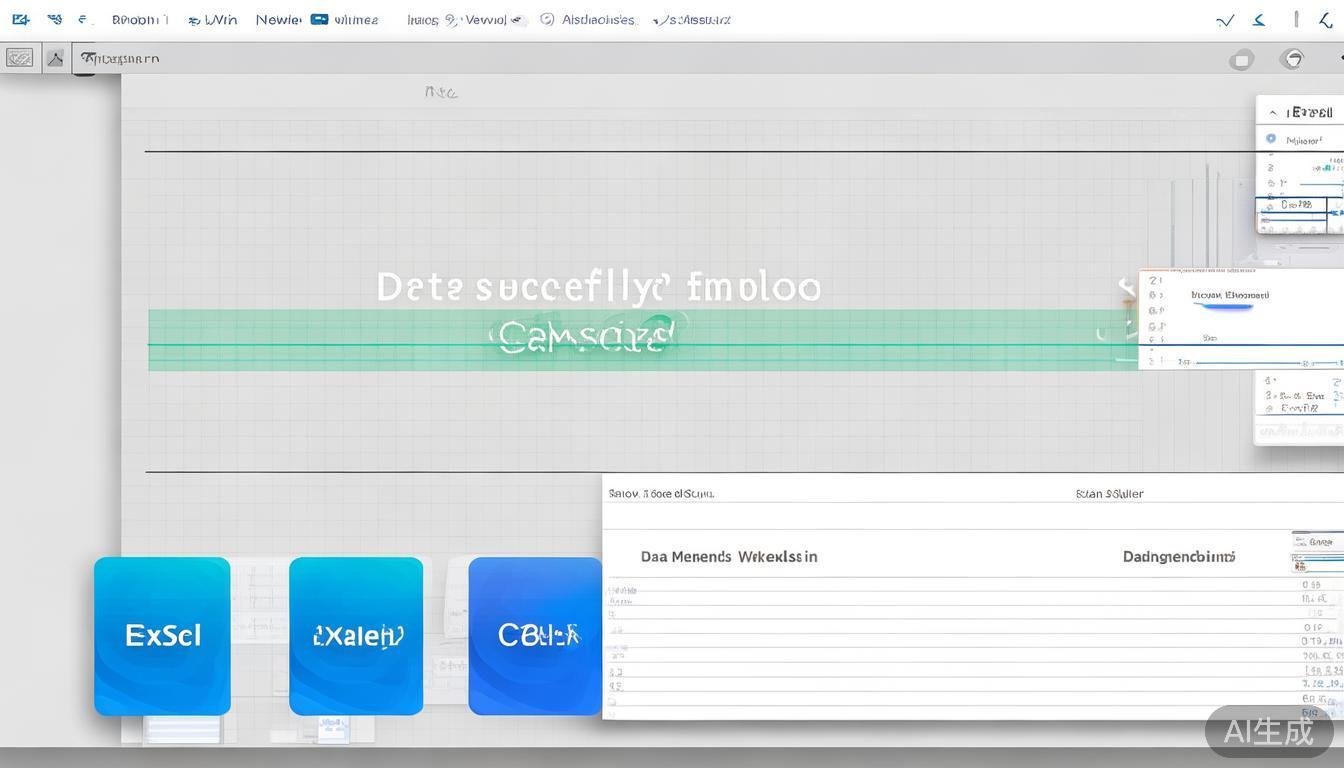The height and width of the screenshot is (768, 1344).
Task: Select the blue CBuk tile
Action: [x=535, y=636]
